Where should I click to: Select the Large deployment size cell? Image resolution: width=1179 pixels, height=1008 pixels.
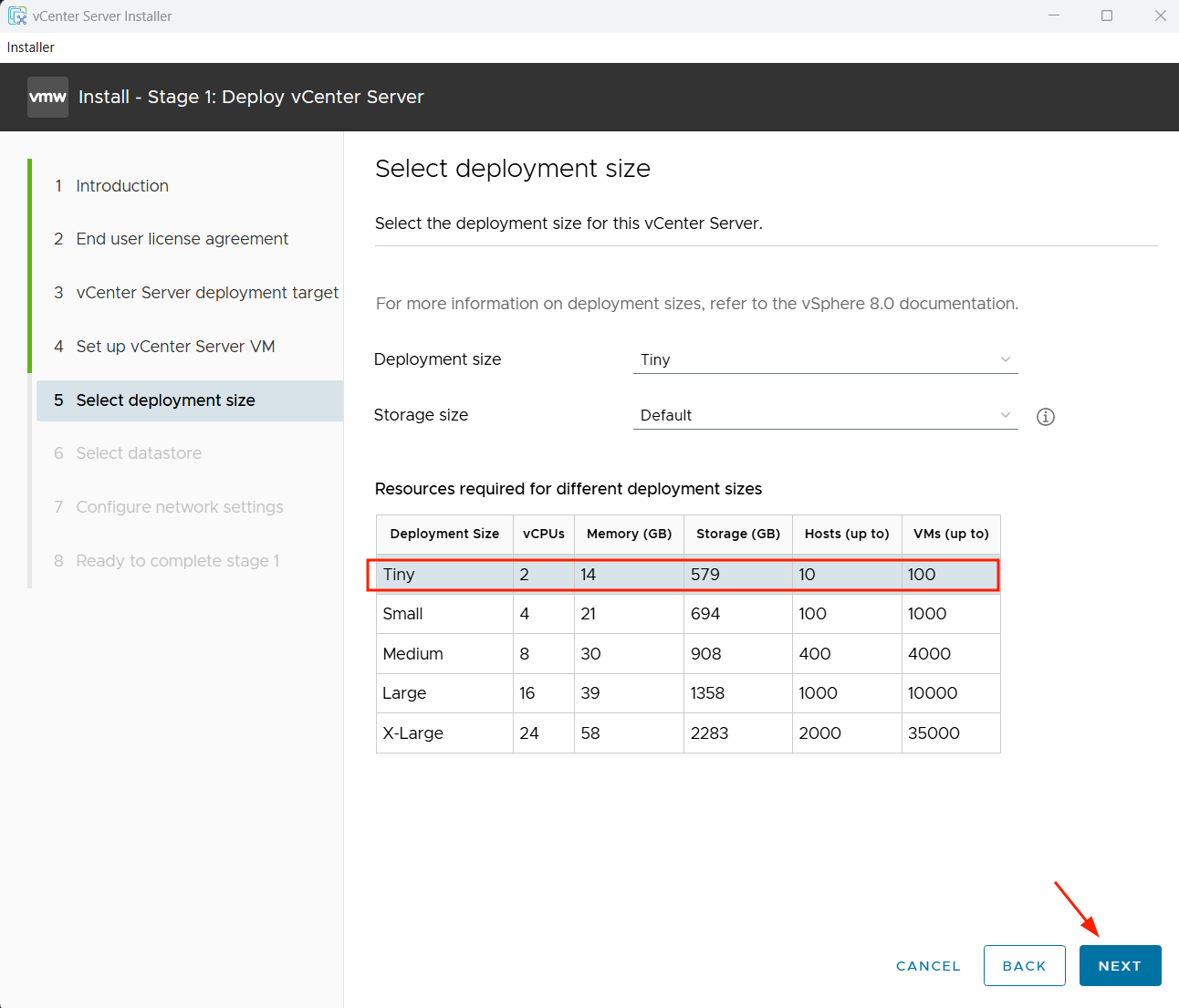444,693
